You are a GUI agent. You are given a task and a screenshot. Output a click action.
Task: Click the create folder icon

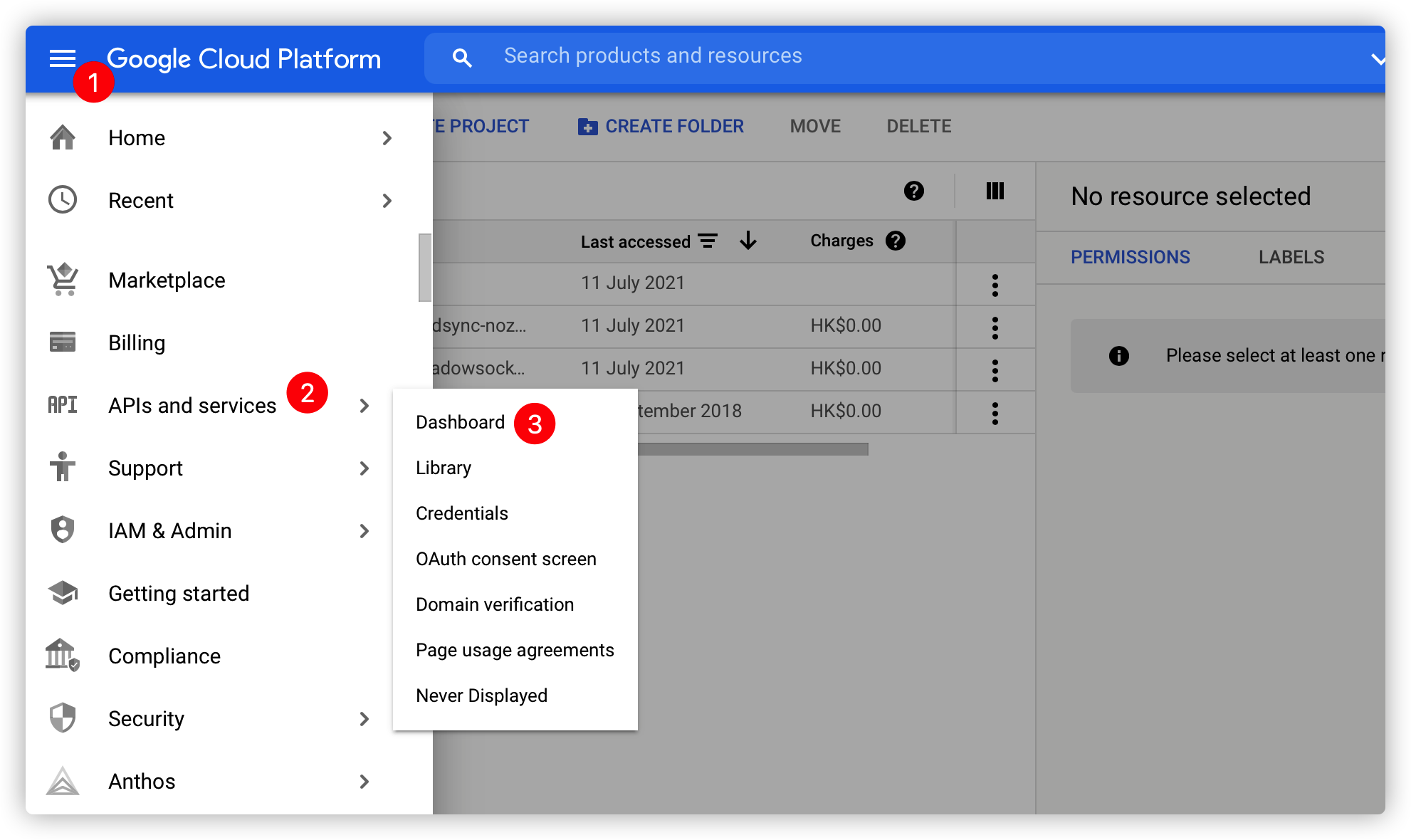coord(588,127)
